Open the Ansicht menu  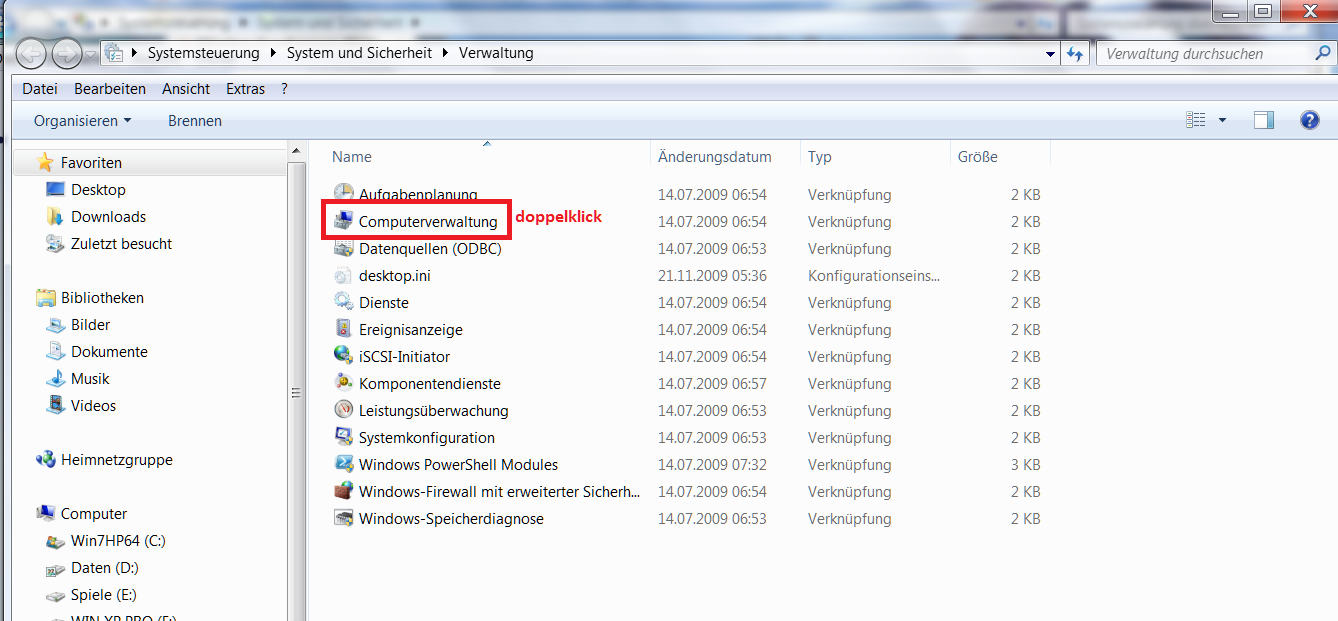point(186,88)
